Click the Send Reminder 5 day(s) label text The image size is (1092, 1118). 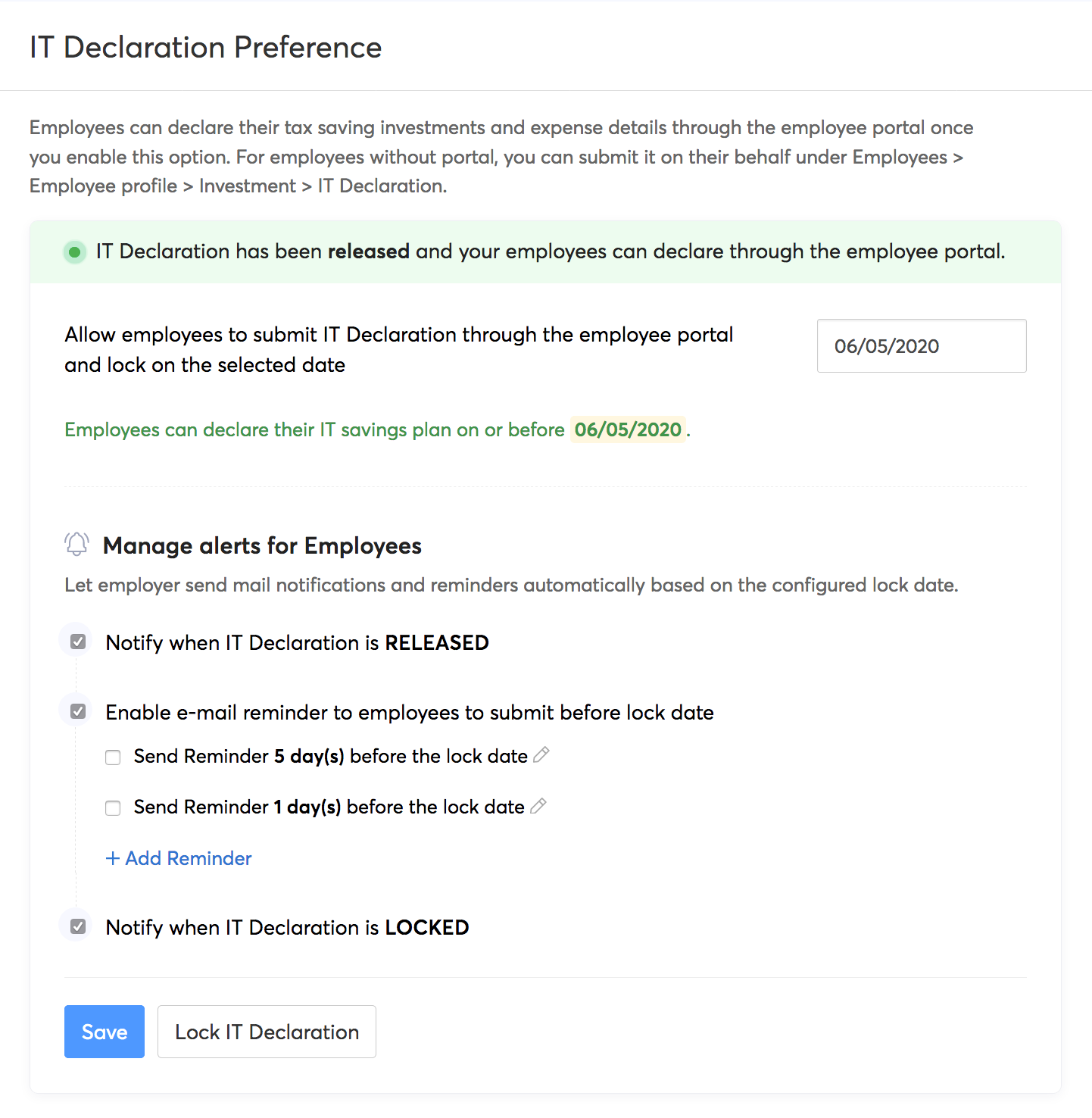(x=330, y=756)
